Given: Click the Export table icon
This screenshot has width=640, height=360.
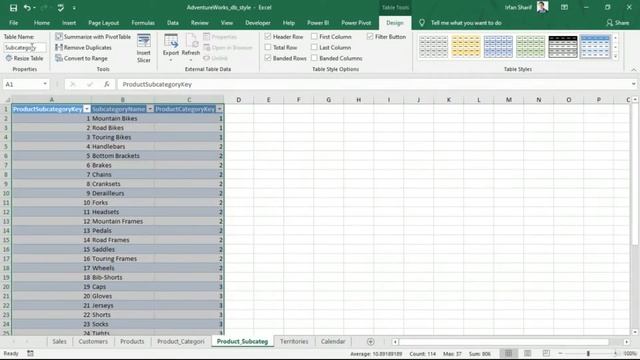Looking at the screenshot, I should click(171, 41).
